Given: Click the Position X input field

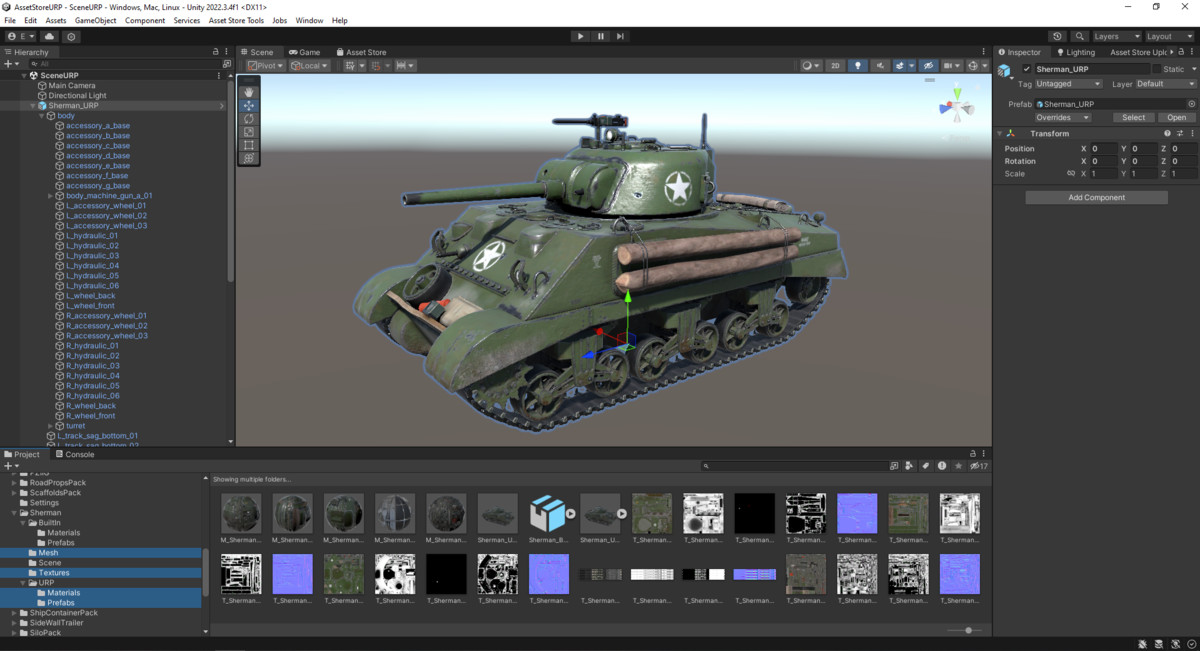Looking at the screenshot, I should coord(1103,148).
